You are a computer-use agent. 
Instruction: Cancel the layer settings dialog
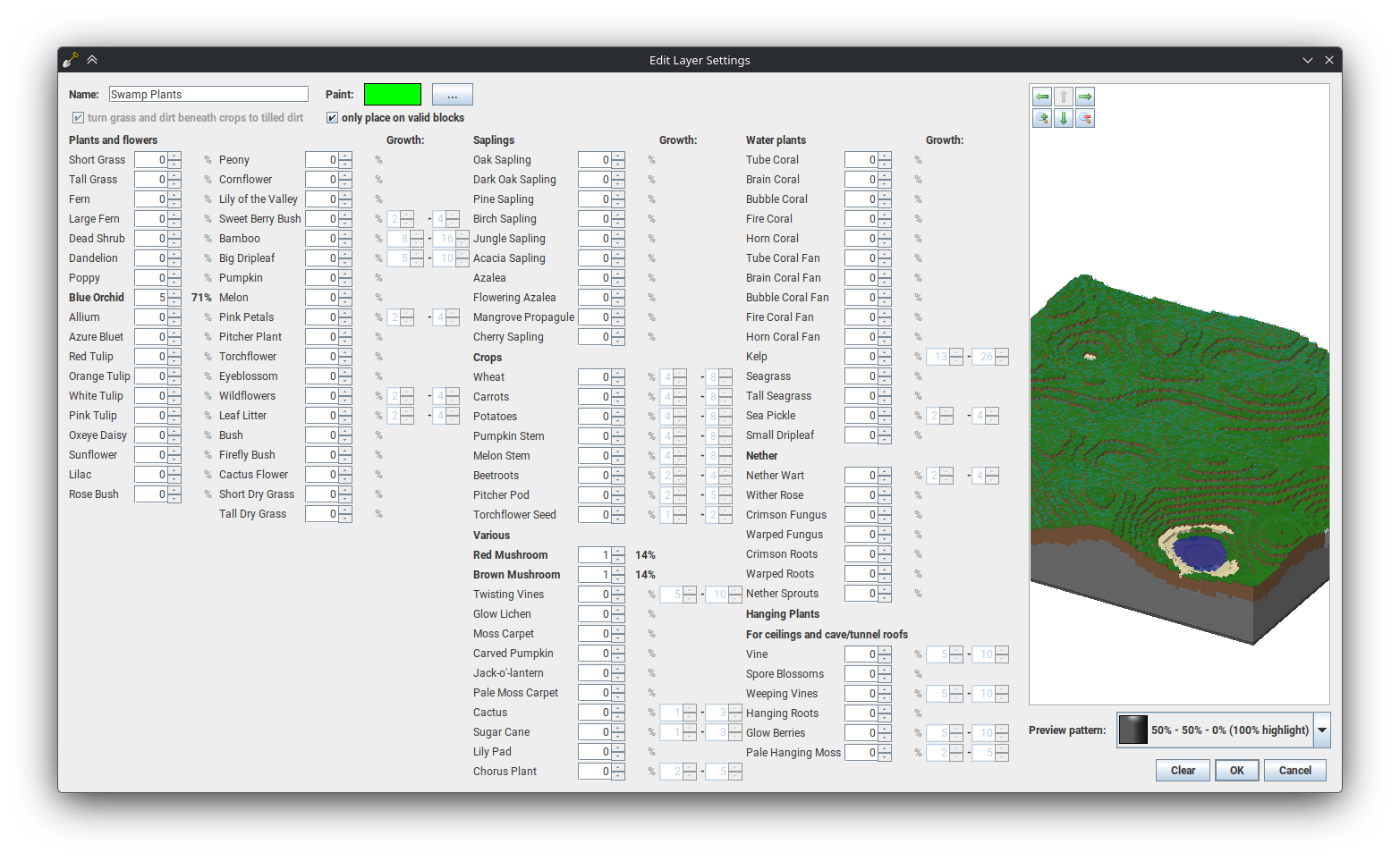pos(1294,771)
